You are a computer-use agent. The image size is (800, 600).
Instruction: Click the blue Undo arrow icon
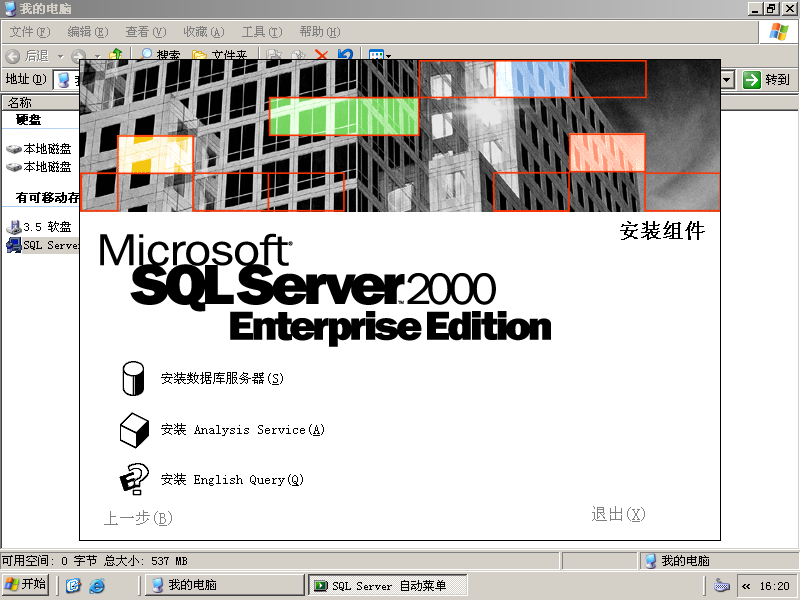click(345, 54)
